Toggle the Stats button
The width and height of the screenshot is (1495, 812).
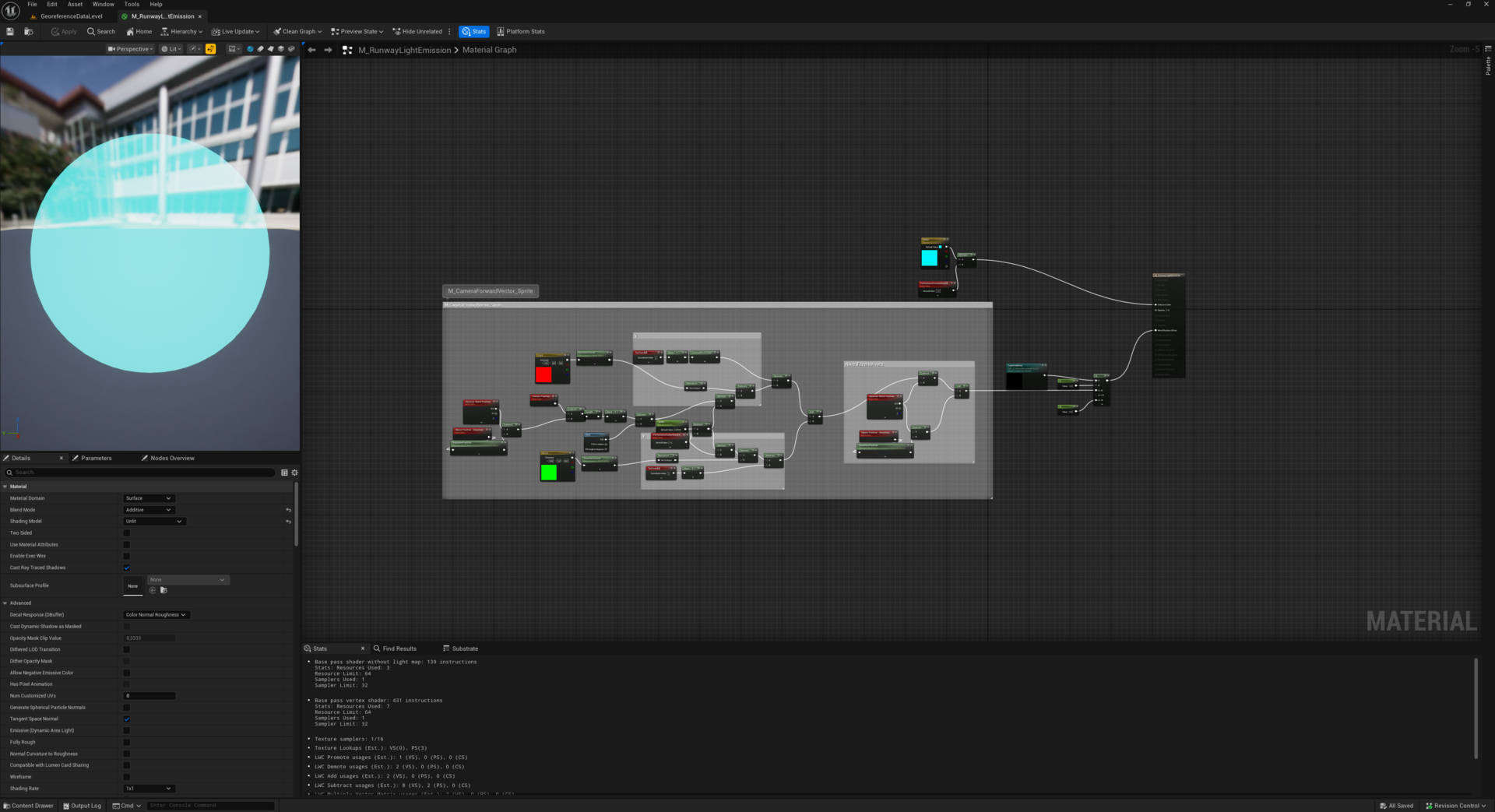473,32
